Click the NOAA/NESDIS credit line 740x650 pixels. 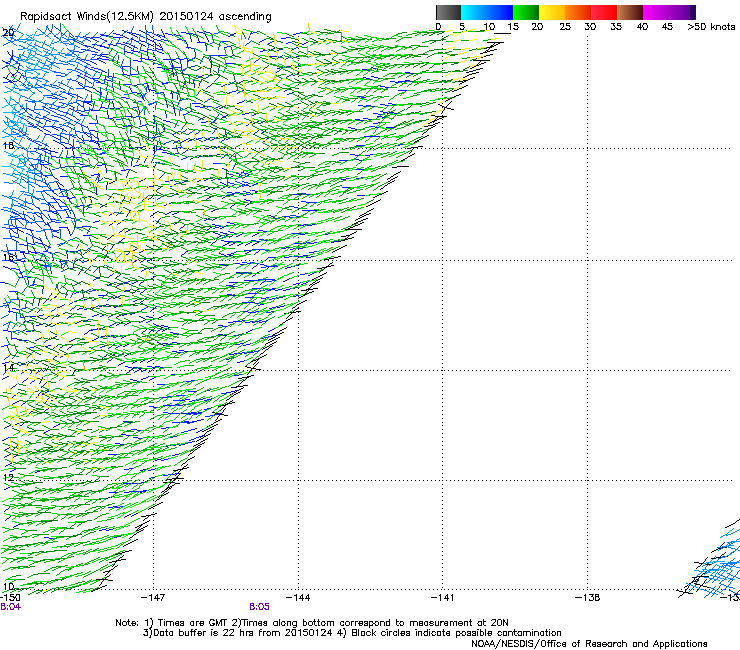tap(589, 644)
